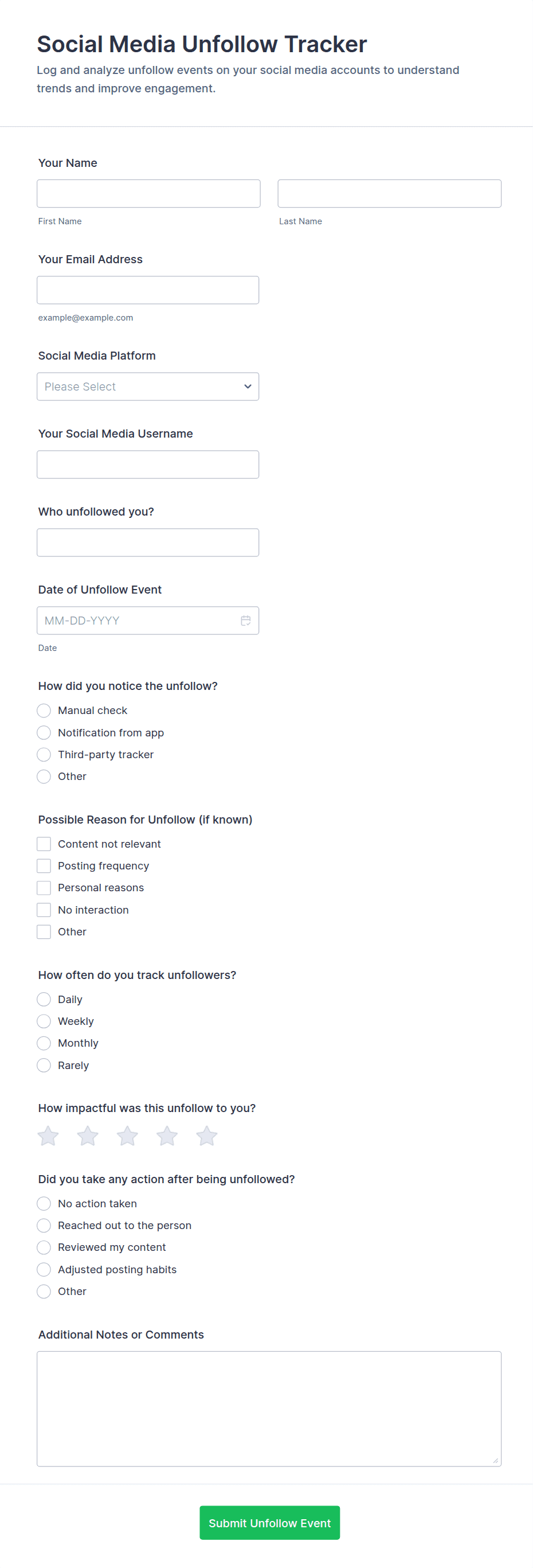Tick the 'Posting frequency' checkbox
533x1568 pixels.
[x=44, y=865]
